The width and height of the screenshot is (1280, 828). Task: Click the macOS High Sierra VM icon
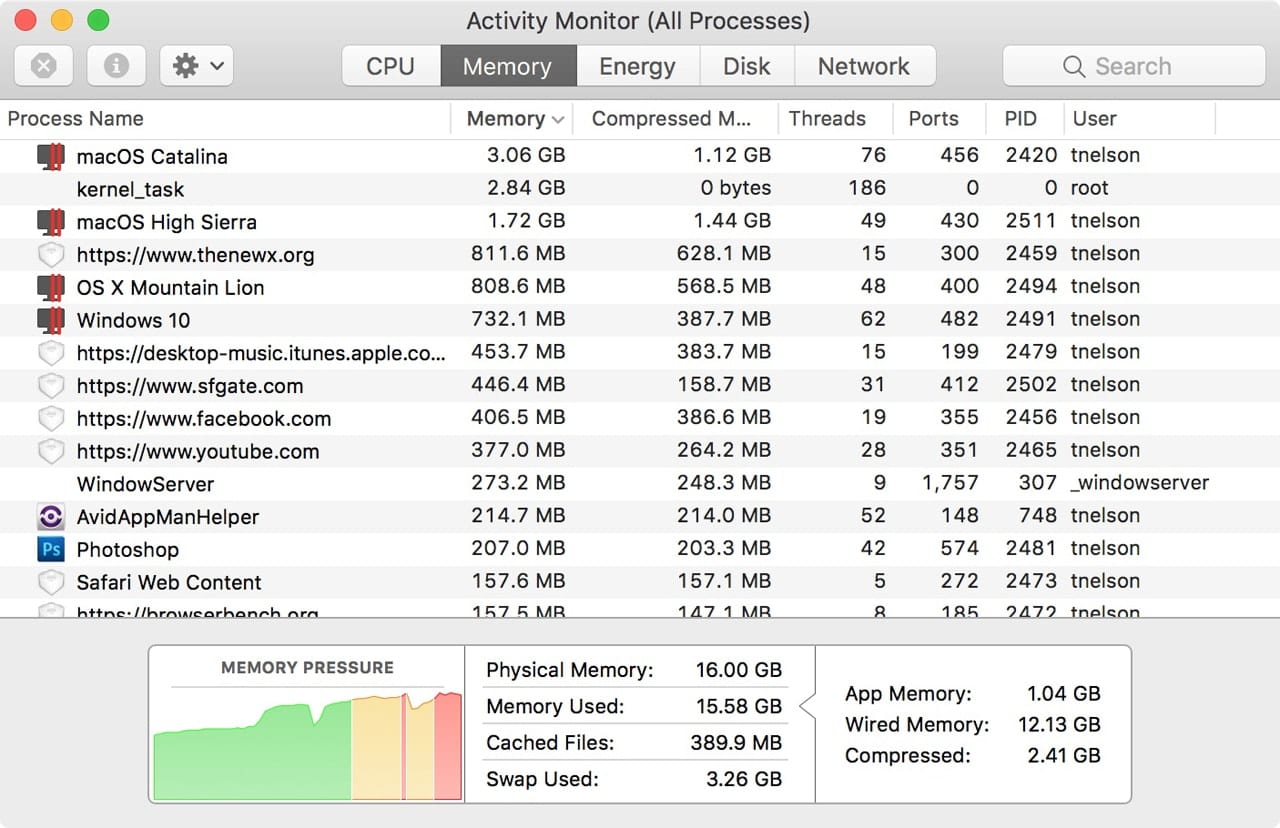[x=53, y=221]
